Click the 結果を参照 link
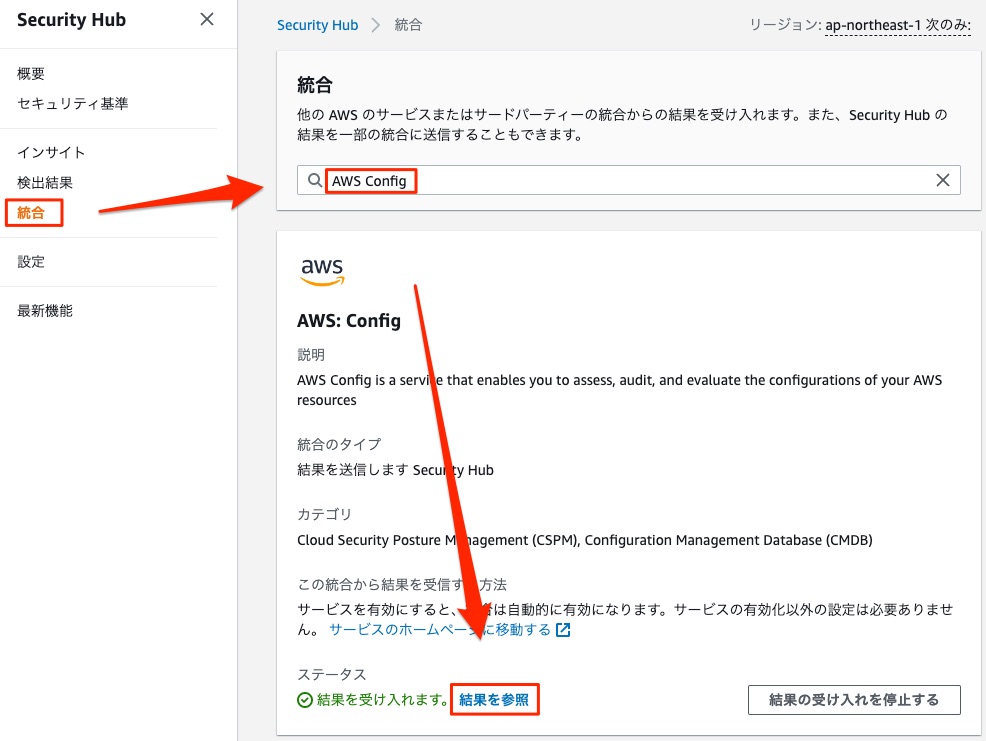986x741 pixels. (x=494, y=699)
